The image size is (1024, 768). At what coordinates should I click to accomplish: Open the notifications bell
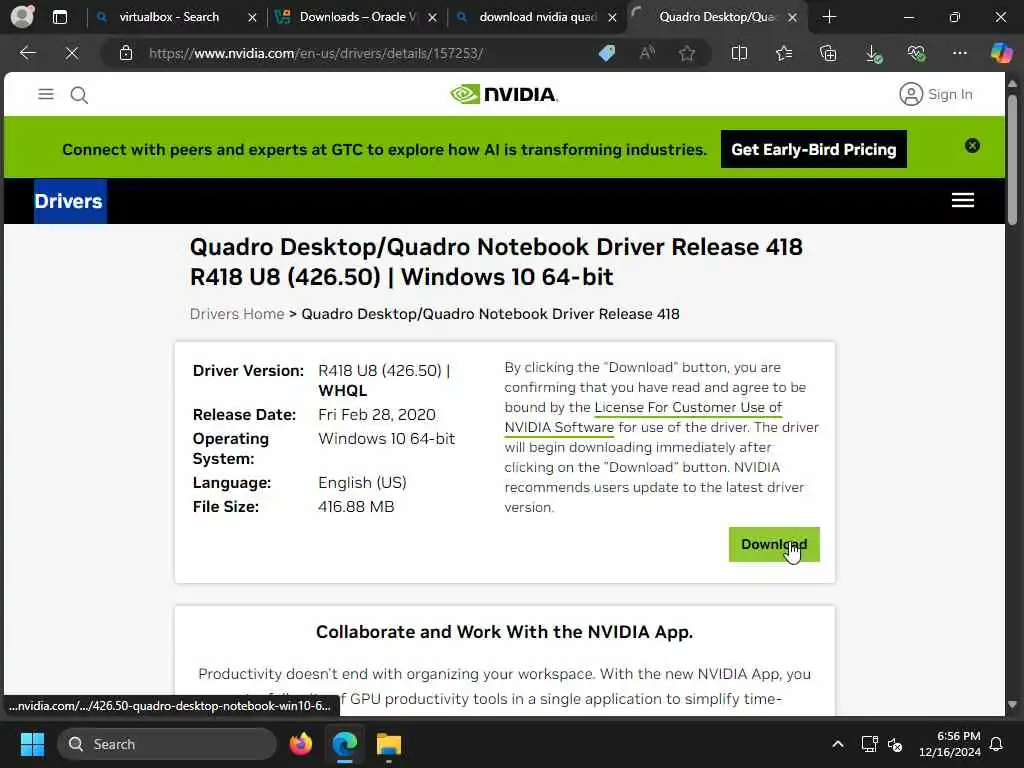pyautogui.click(x=997, y=744)
